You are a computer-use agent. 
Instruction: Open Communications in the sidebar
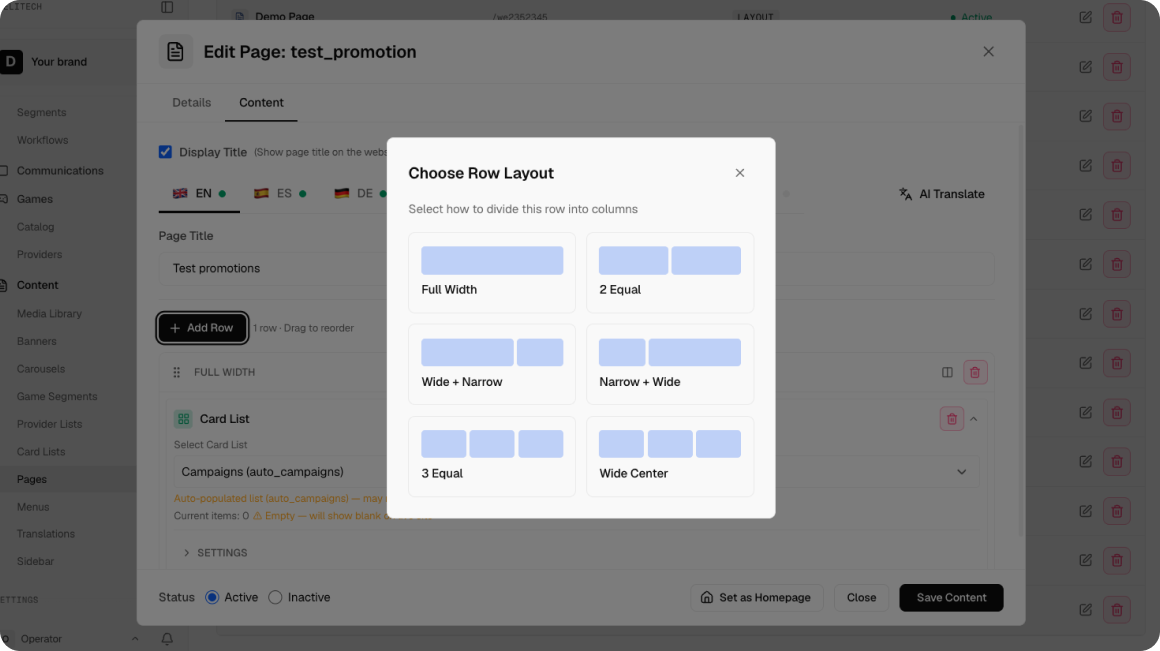60,171
